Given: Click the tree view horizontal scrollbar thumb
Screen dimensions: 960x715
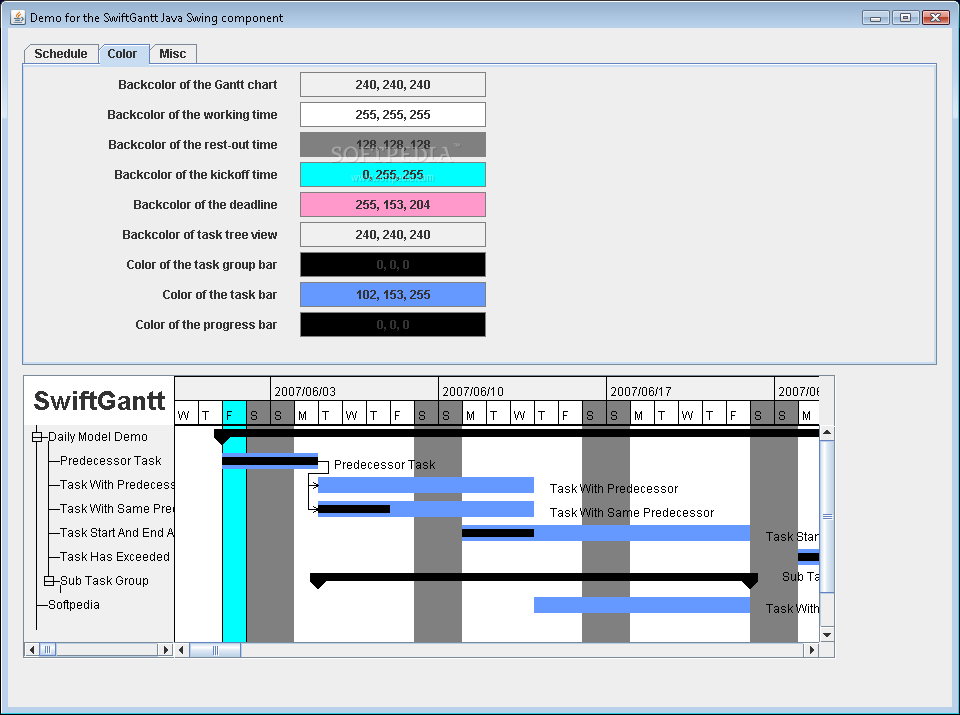Looking at the screenshot, I should pyautogui.click(x=48, y=649).
